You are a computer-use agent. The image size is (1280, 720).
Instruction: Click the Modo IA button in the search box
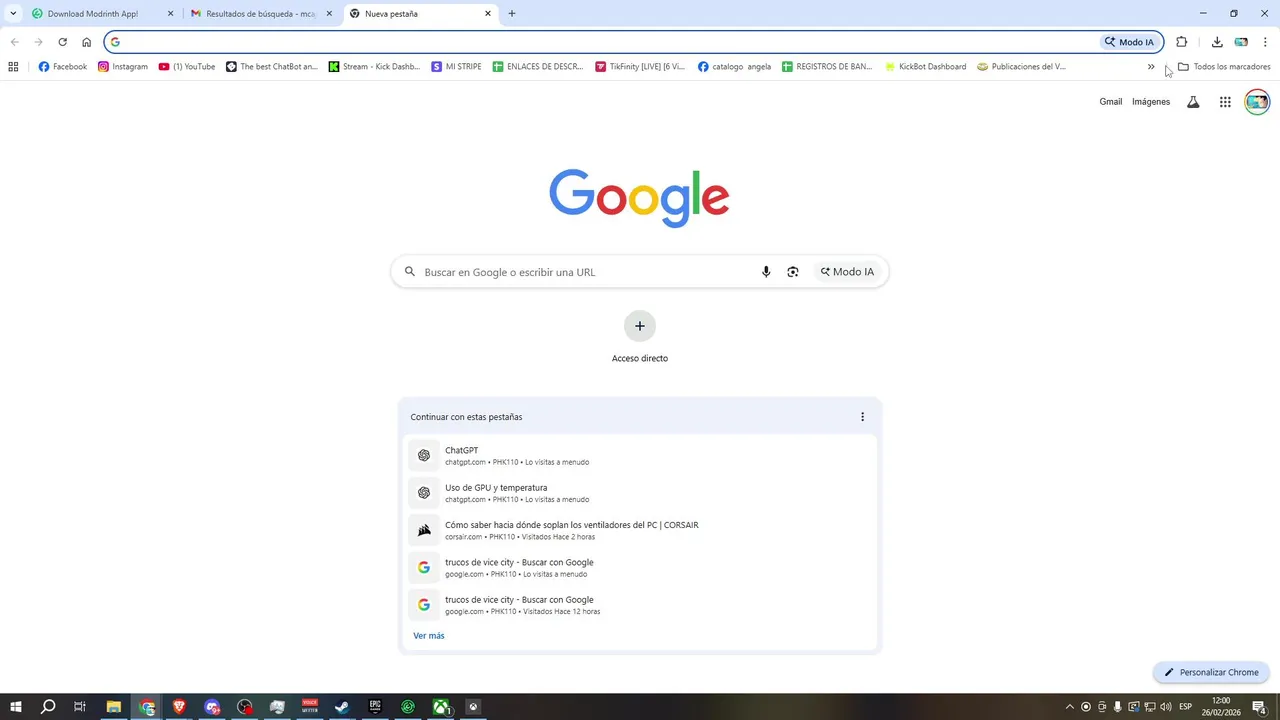click(848, 272)
